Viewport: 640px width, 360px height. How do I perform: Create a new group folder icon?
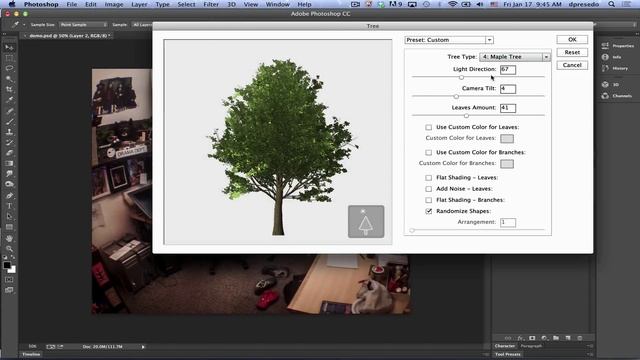click(556, 338)
